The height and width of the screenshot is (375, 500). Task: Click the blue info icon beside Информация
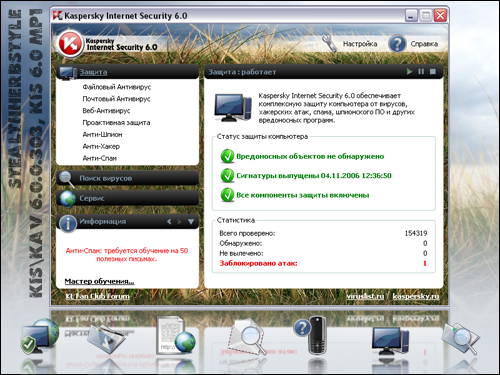tap(68, 223)
